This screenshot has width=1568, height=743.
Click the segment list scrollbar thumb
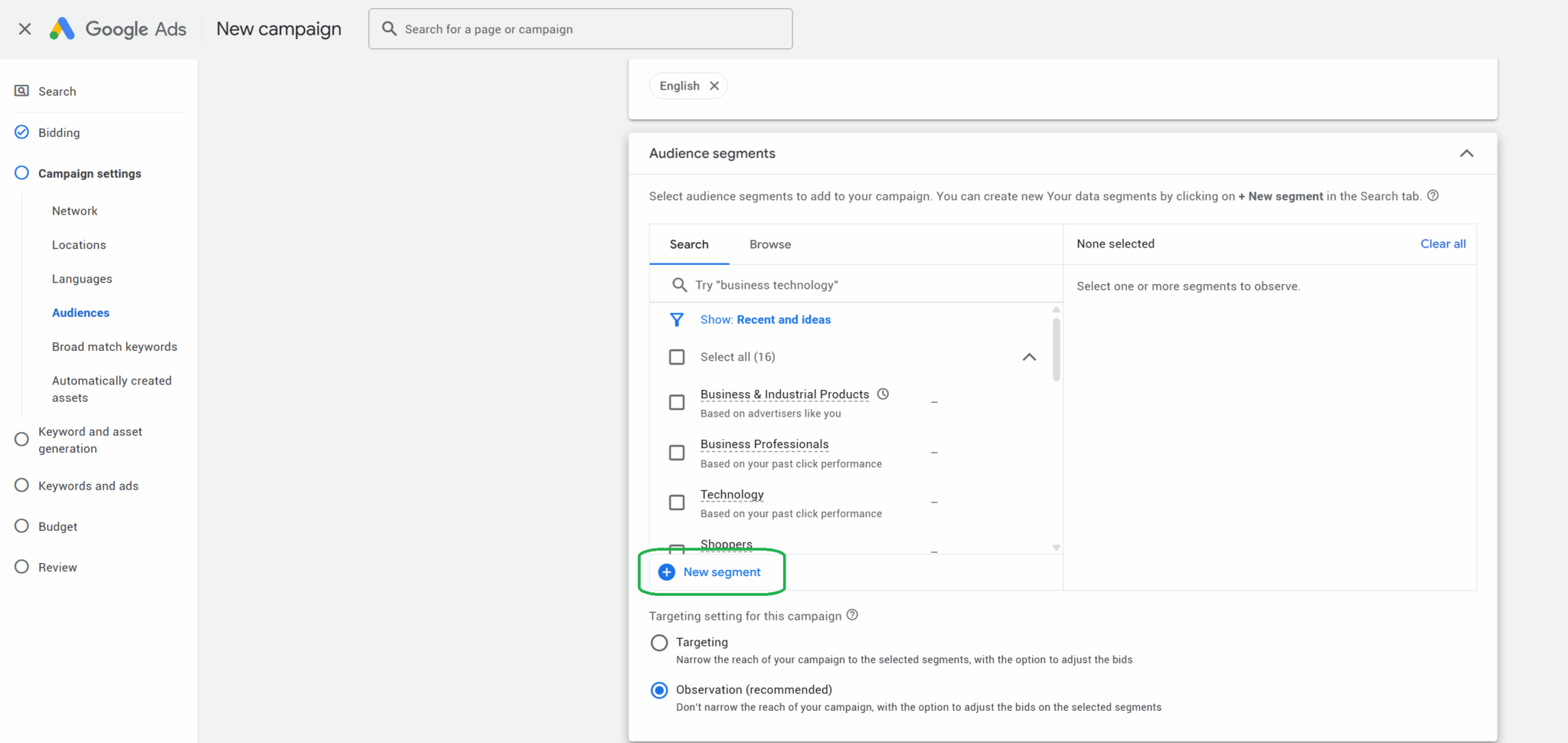click(1057, 349)
